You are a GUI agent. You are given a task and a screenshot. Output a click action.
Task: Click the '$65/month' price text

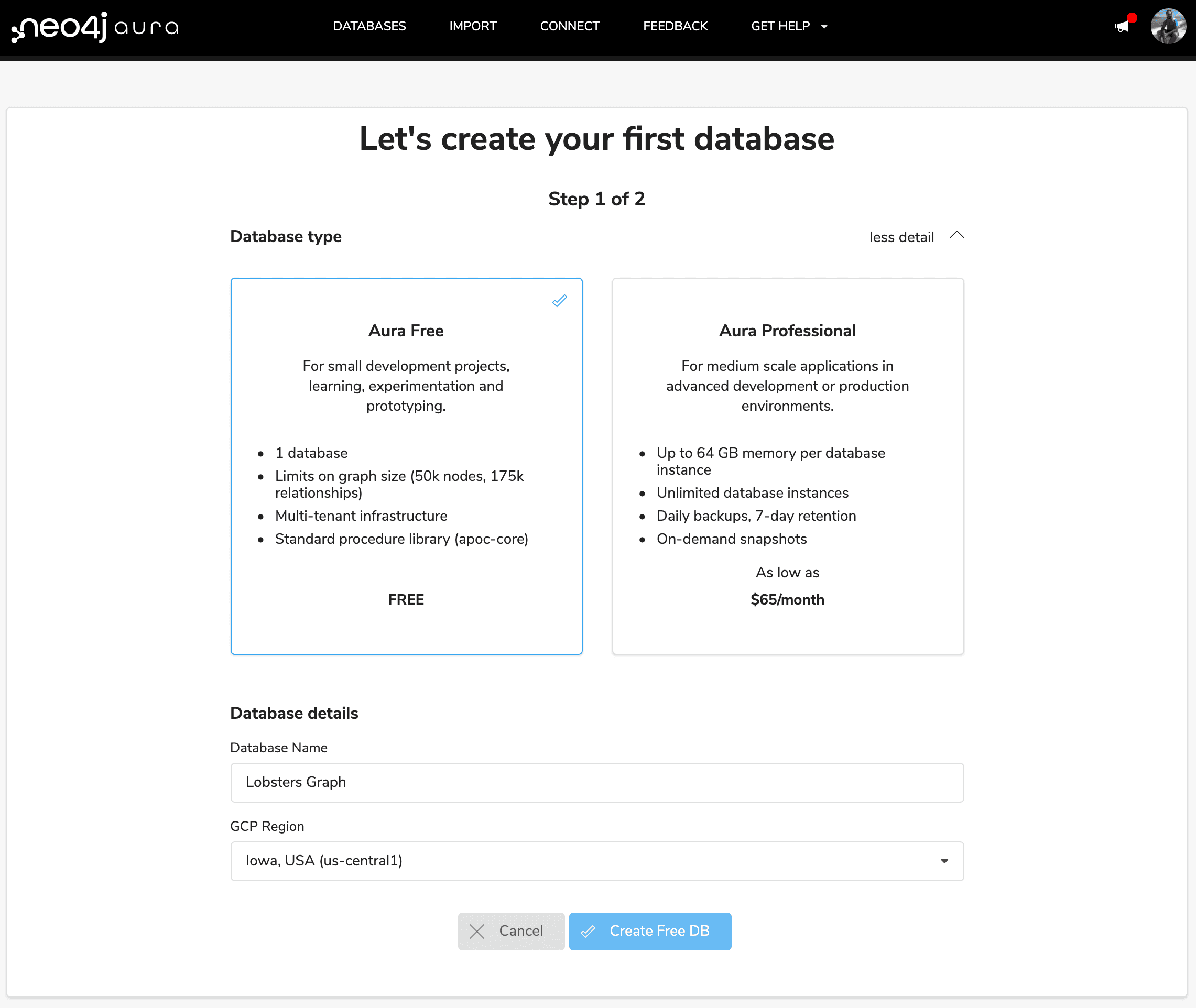pos(787,599)
